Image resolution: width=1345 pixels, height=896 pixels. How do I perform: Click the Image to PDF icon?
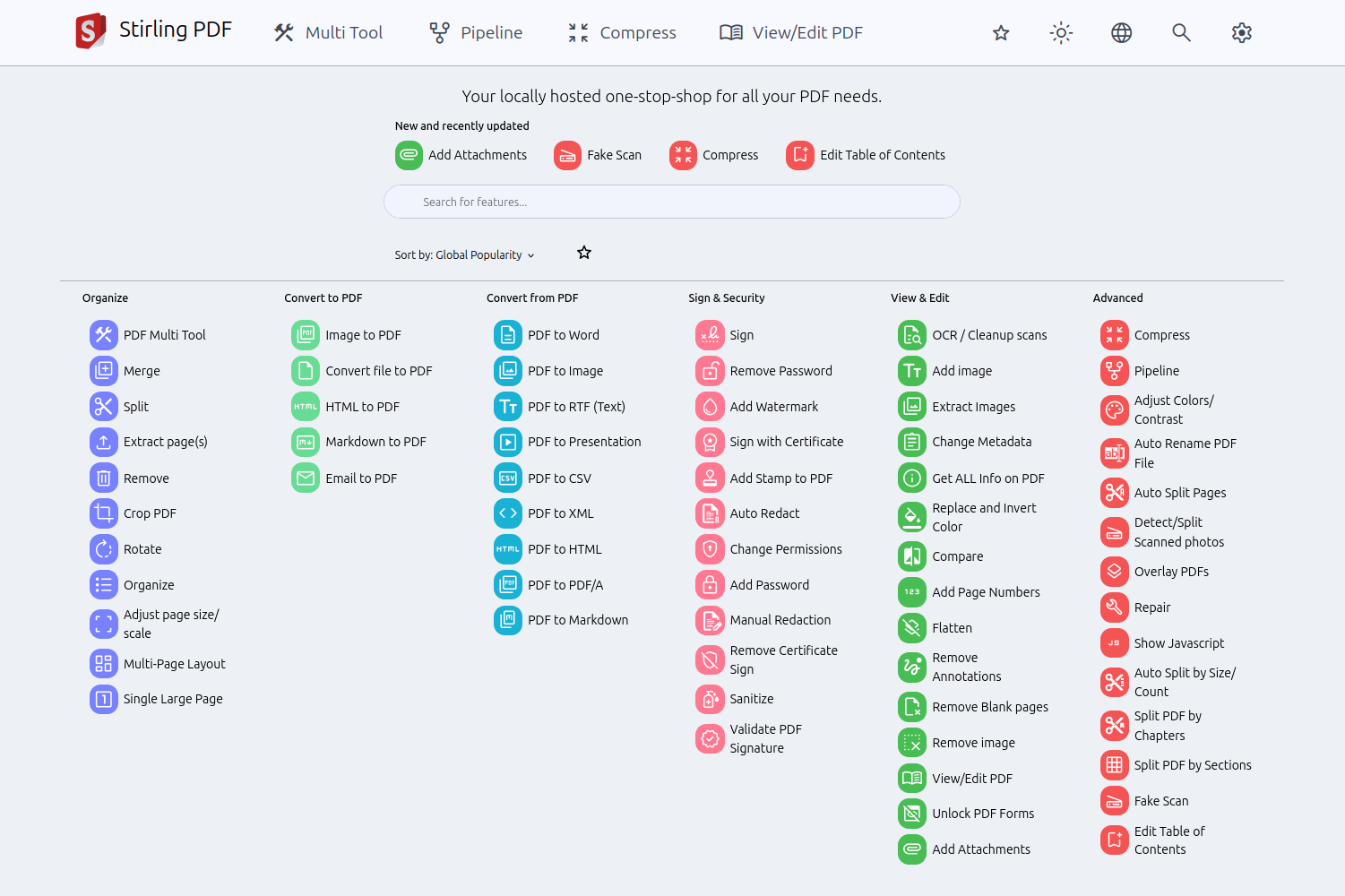pos(306,335)
